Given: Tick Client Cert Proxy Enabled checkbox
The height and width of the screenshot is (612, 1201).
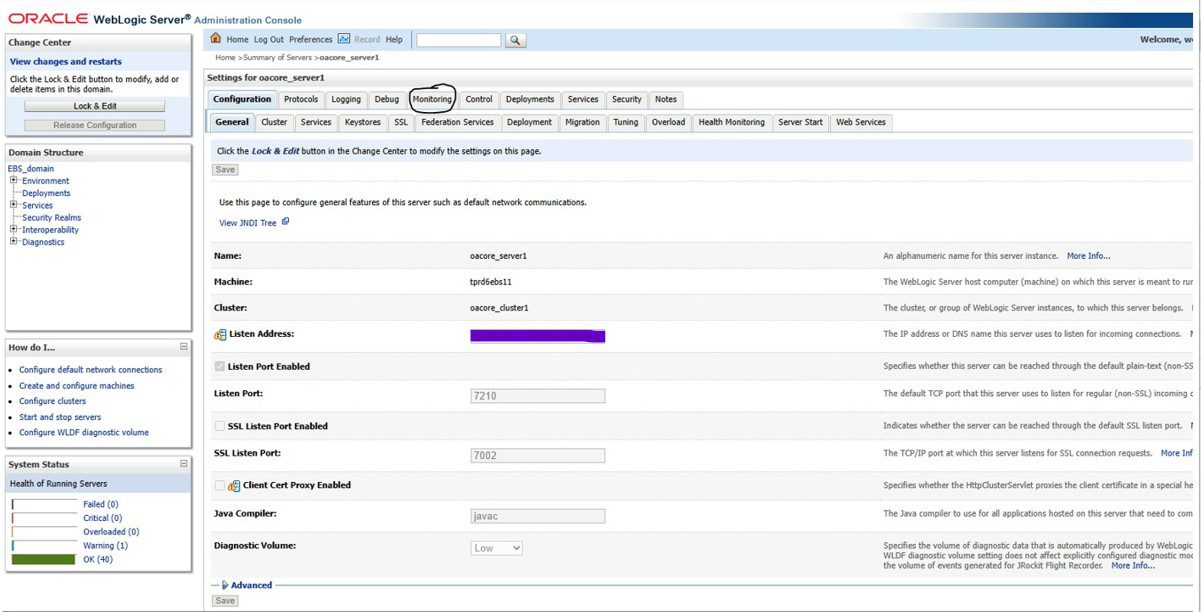Looking at the screenshot, I should click(220, 485).
